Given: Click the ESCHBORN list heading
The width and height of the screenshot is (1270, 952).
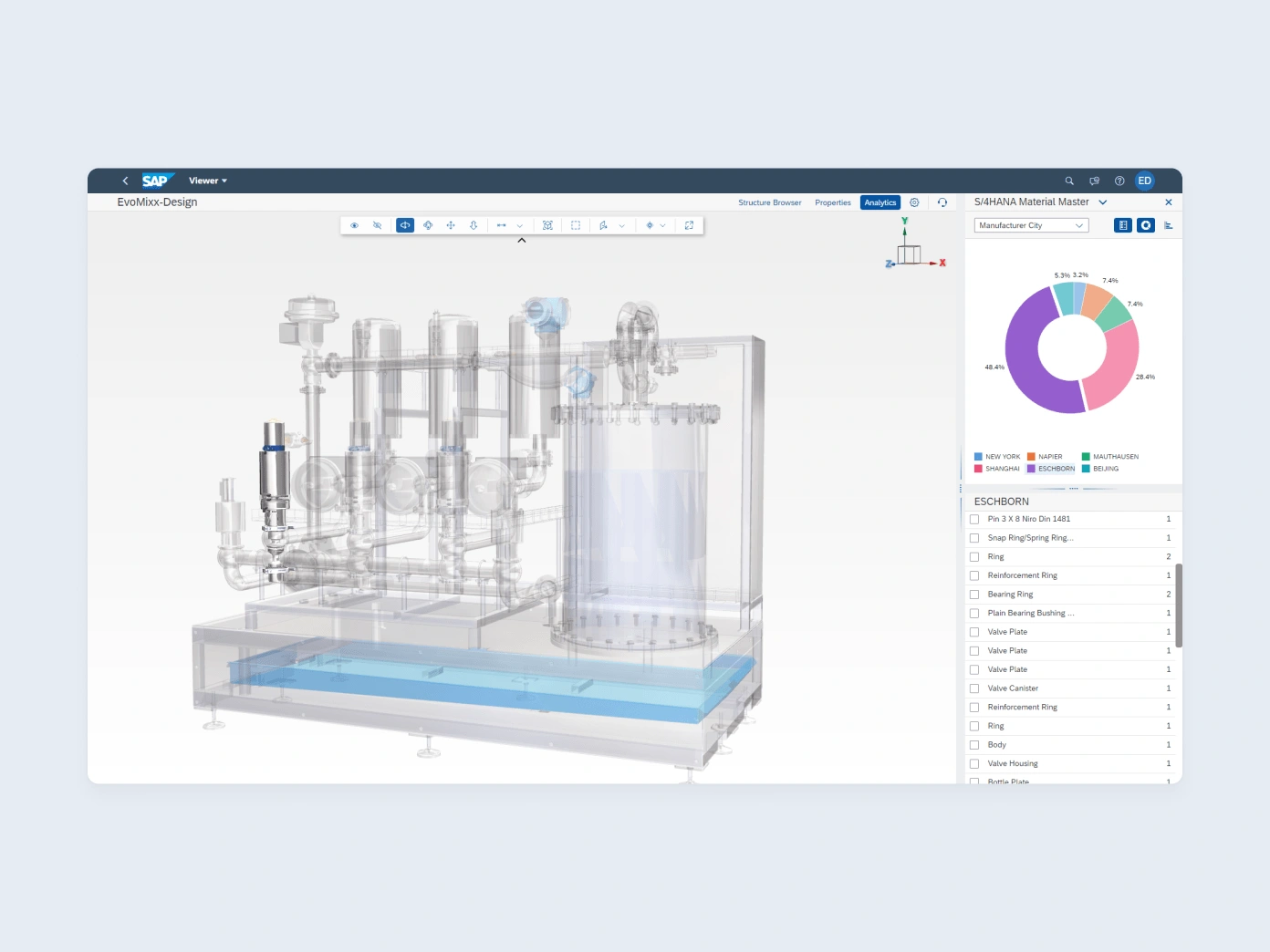Looking at the screenshot, I should pyautogui.click(x=1002, y=502).
